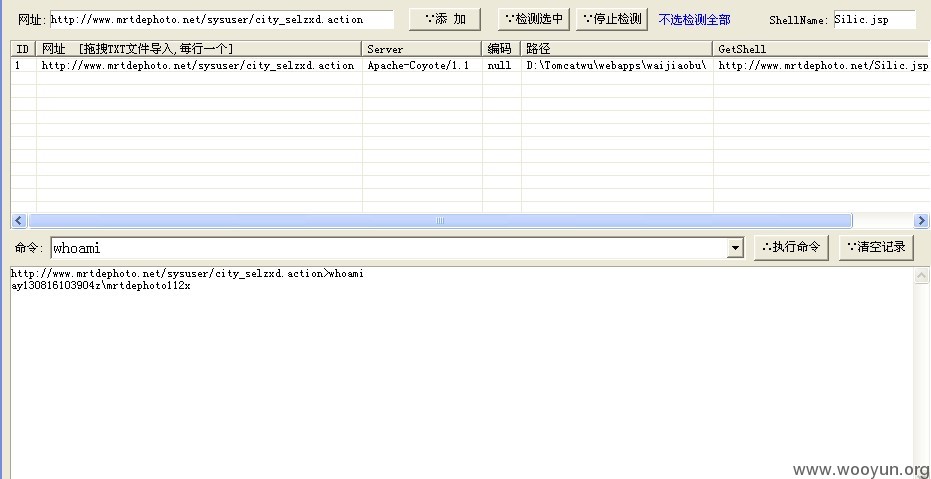The width and height of the screenshot is (931, 479).
Task: Select row 1 ID cell
Action: [x=23, y=65]
